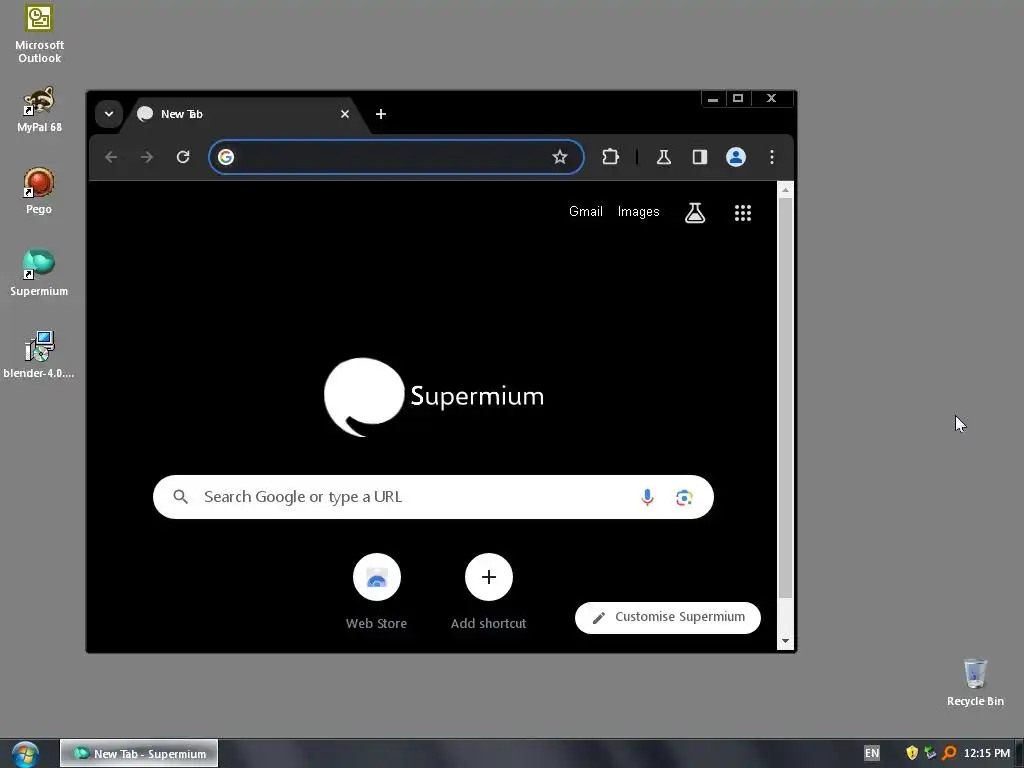Click the orange magnifier tray icon

point(950,754)
